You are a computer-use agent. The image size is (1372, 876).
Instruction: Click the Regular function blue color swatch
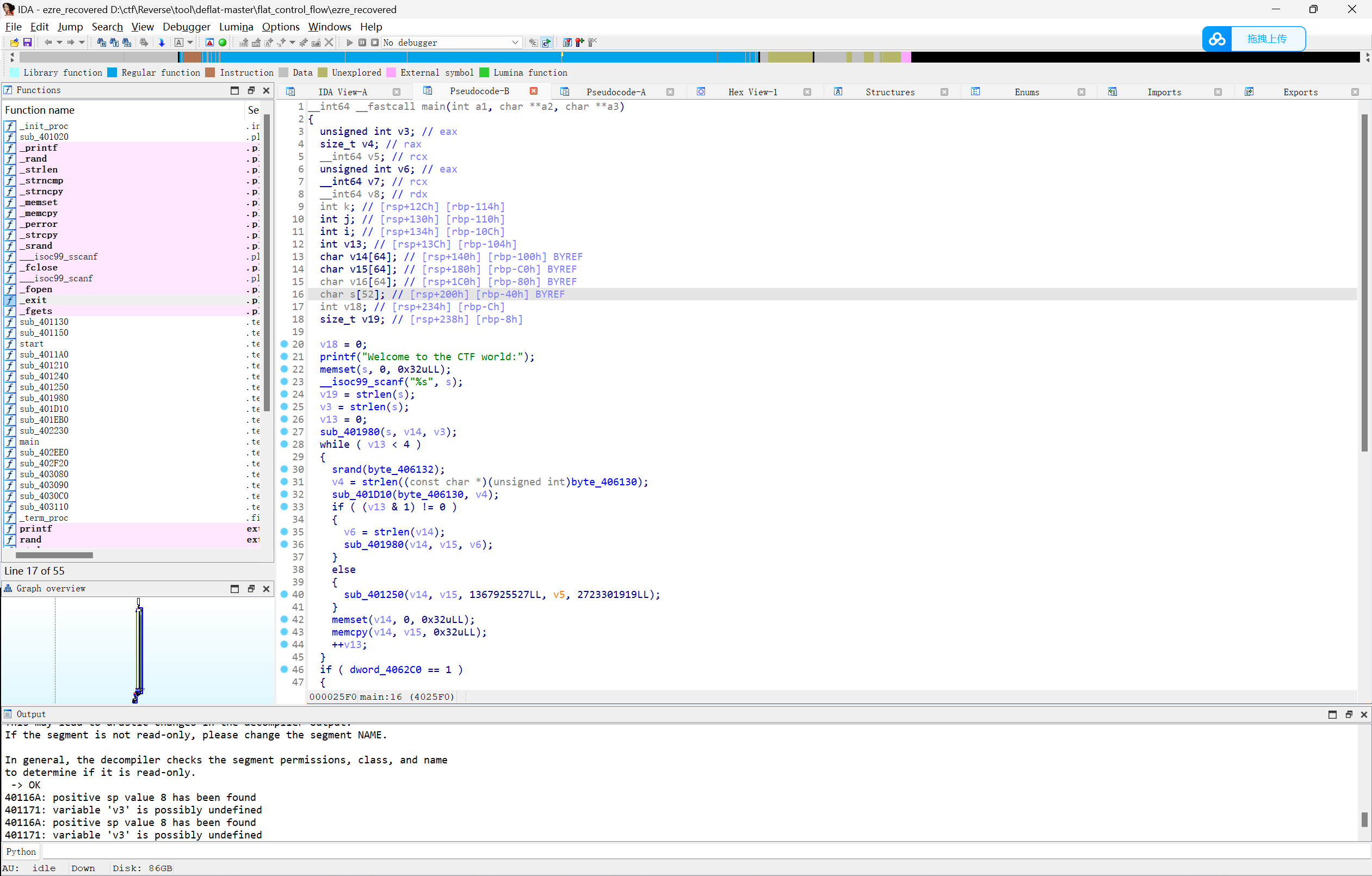click(x=112, y=72)
